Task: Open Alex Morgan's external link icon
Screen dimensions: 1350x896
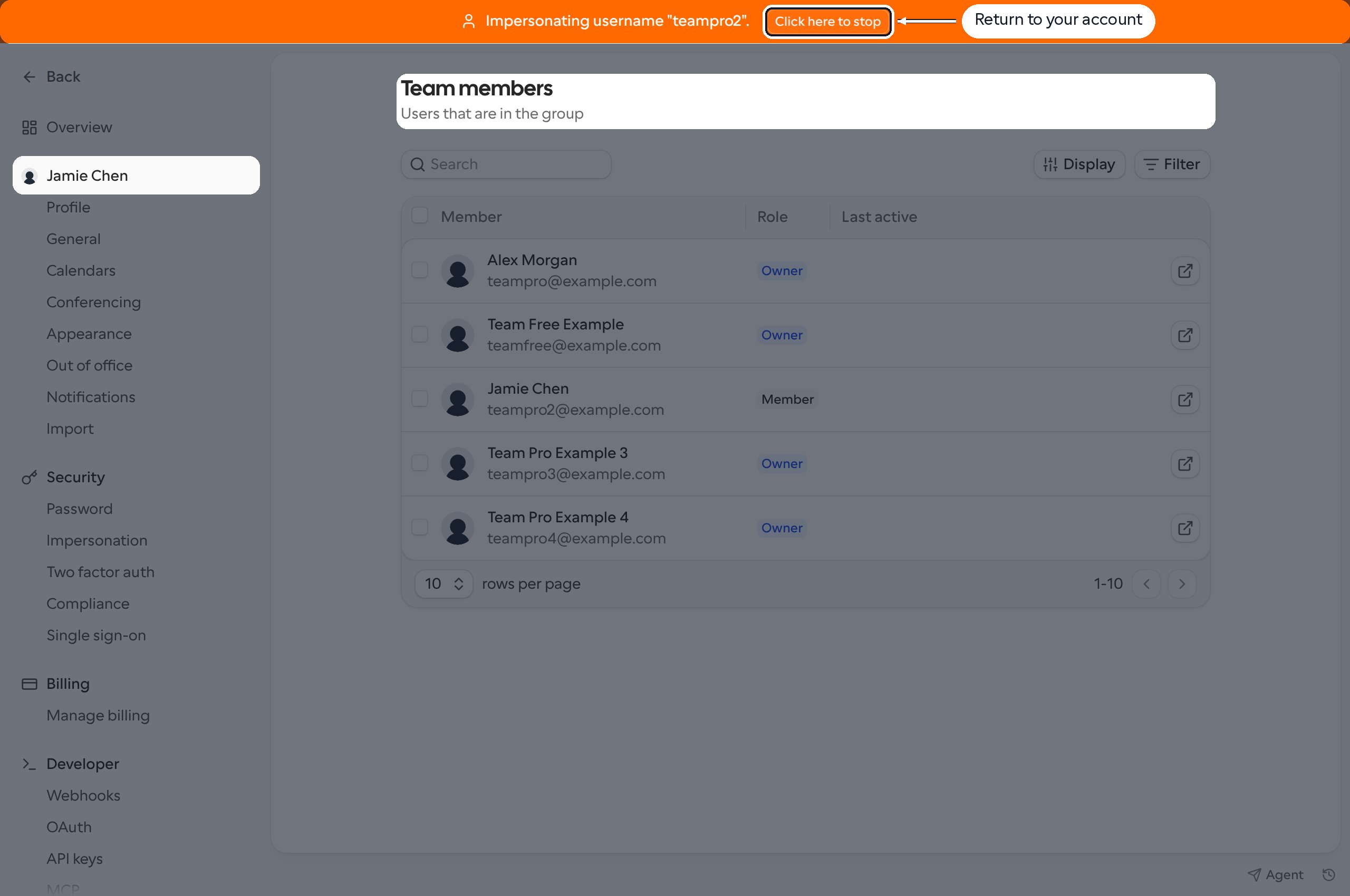Action: tap(1185, 271)
